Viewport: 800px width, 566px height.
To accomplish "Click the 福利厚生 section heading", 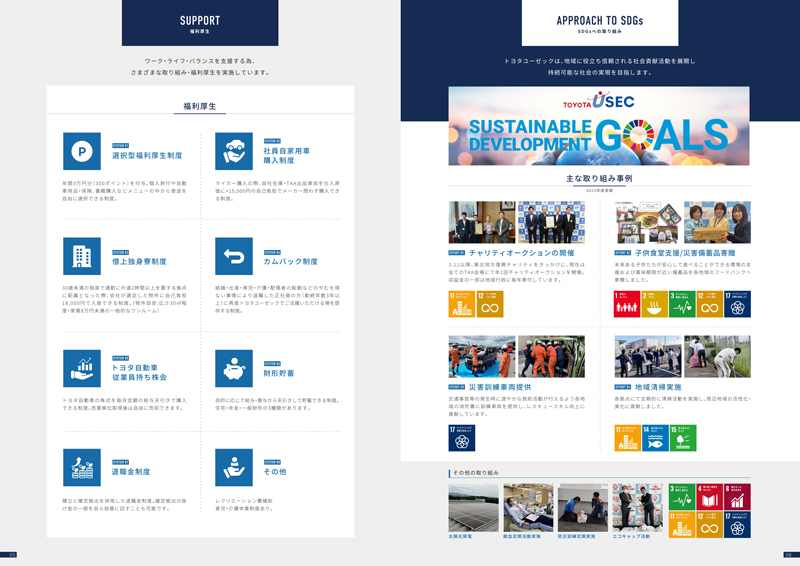I will [x=200, y=106].
